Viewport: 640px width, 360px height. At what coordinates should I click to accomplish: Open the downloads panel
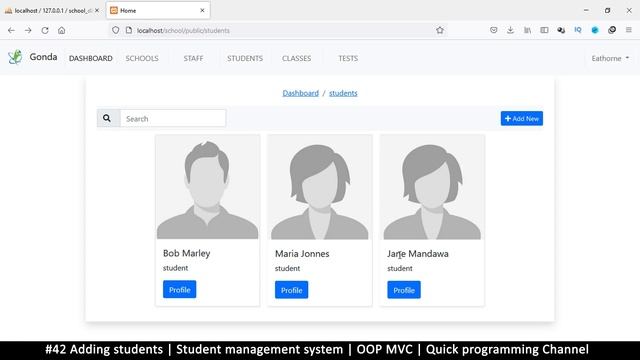(510, 30)
